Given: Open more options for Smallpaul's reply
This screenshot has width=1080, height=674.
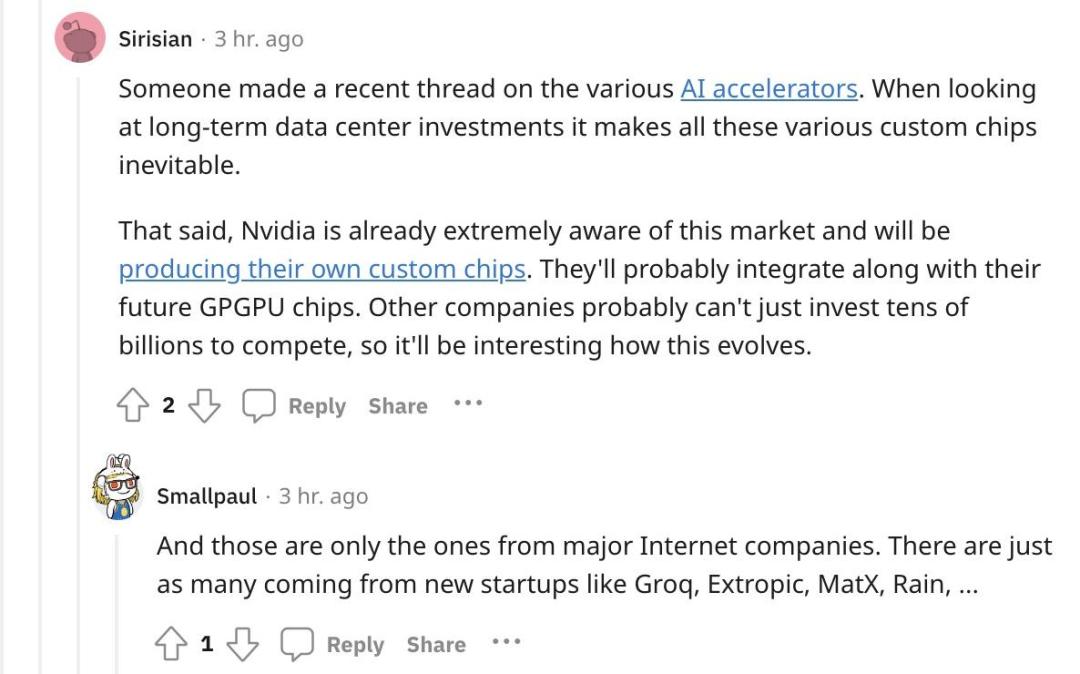Looking at the screenshot, I should pyautogui.click(x=506, y=643).
